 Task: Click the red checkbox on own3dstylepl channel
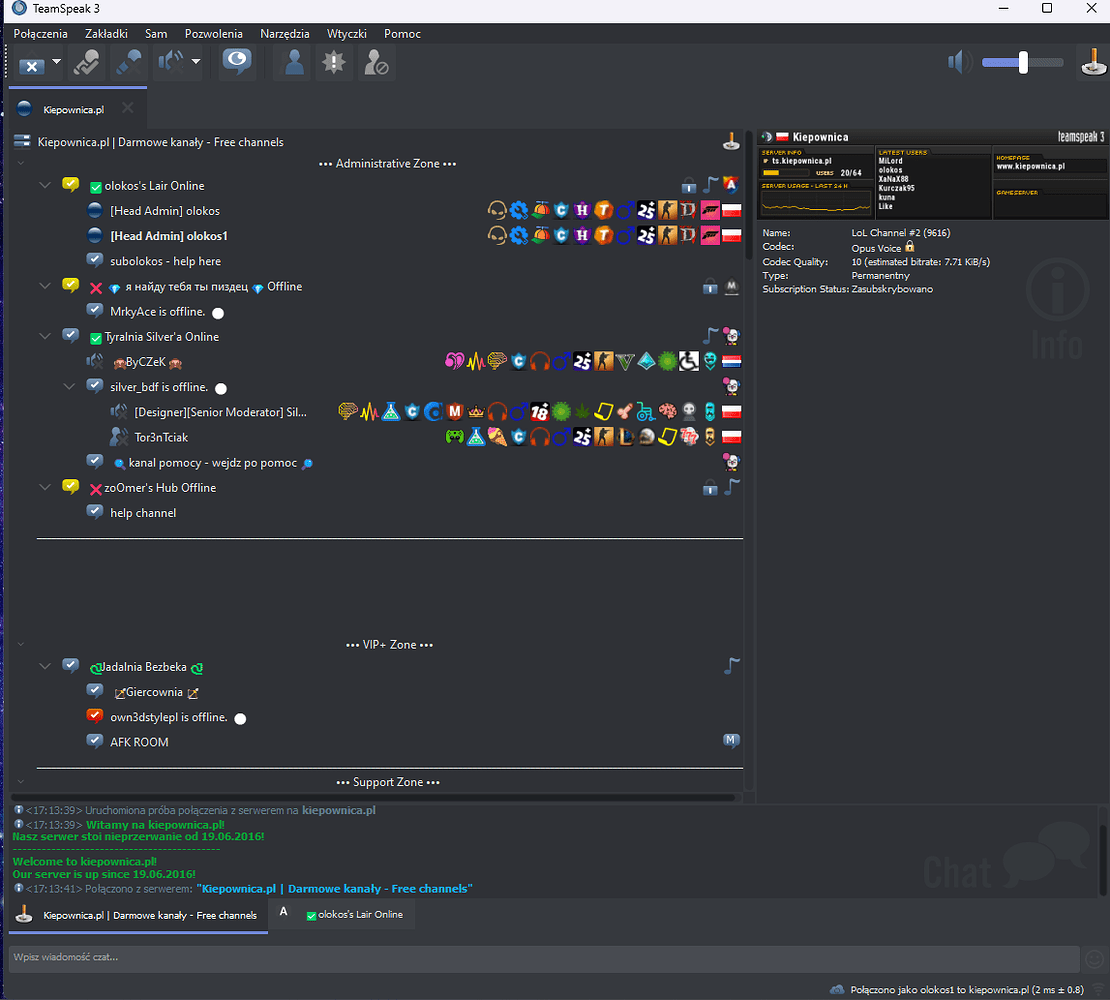[x=94, y=716]
